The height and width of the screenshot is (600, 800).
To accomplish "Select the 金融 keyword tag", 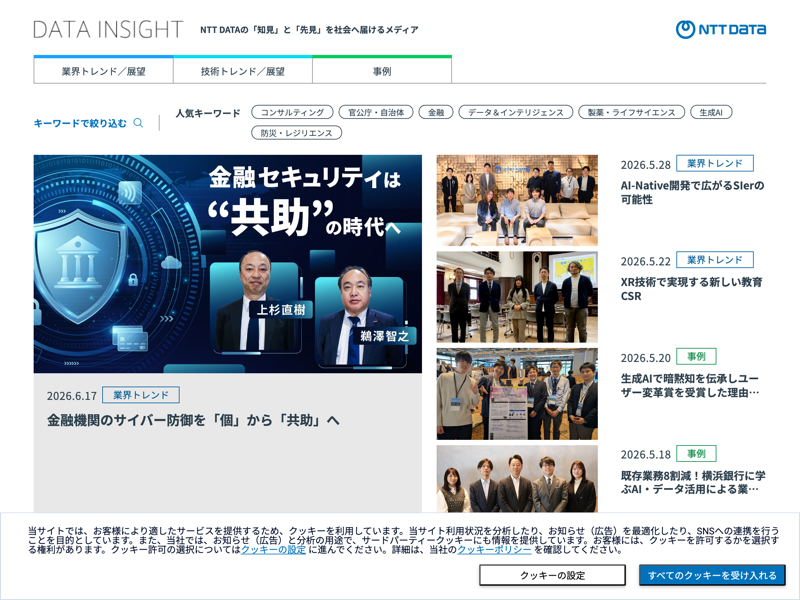I will point(436,112).
